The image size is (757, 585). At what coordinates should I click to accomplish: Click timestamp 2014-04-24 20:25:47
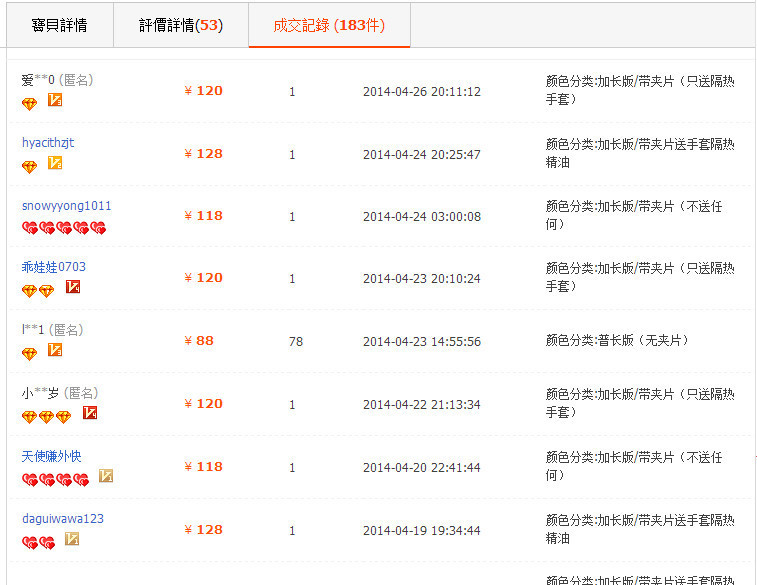tap(422, 154)
